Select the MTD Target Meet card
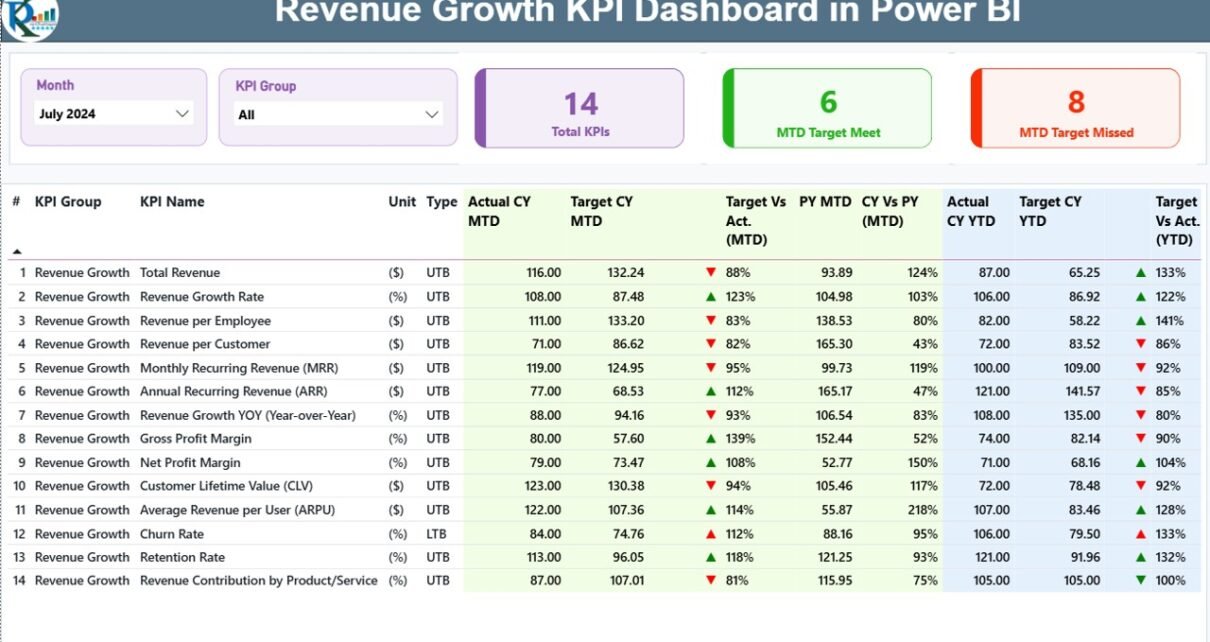 tap(828, 109)
